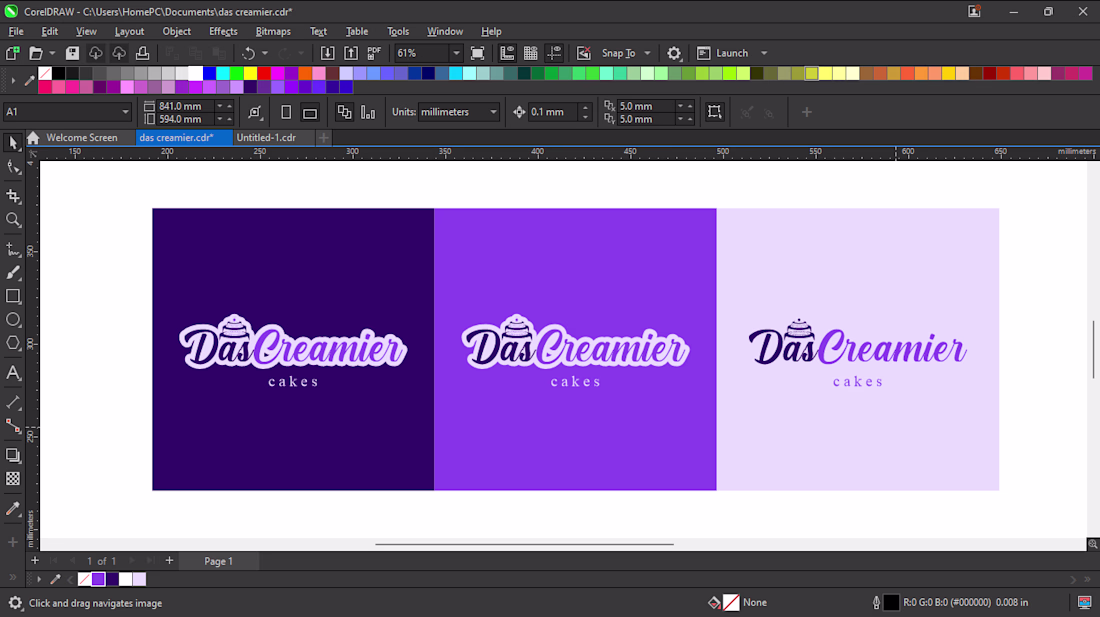Pick the yellow swatch in color palette
The width and height of the screenshot is (1100, 617).
point(250,73)
